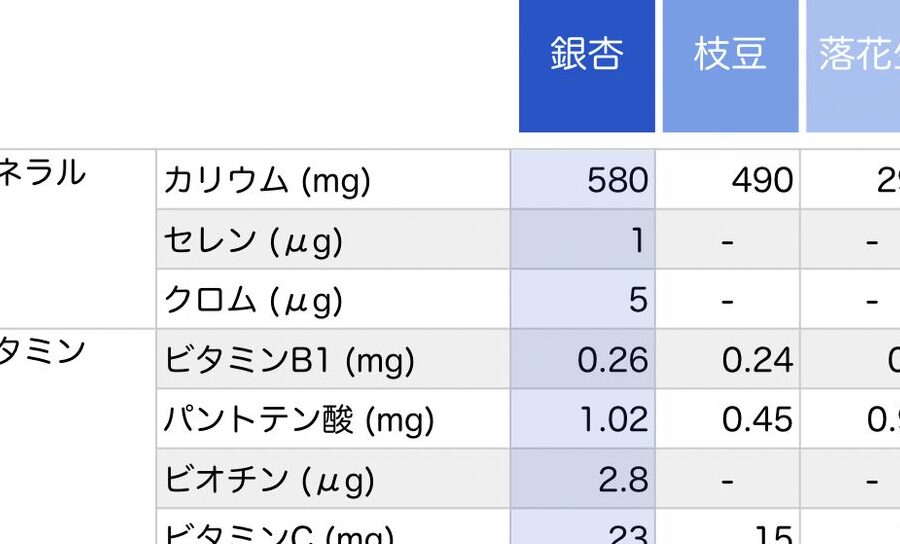Click the ビタミン category label
This screenshot has width=900, height=544.
[42, 352]
